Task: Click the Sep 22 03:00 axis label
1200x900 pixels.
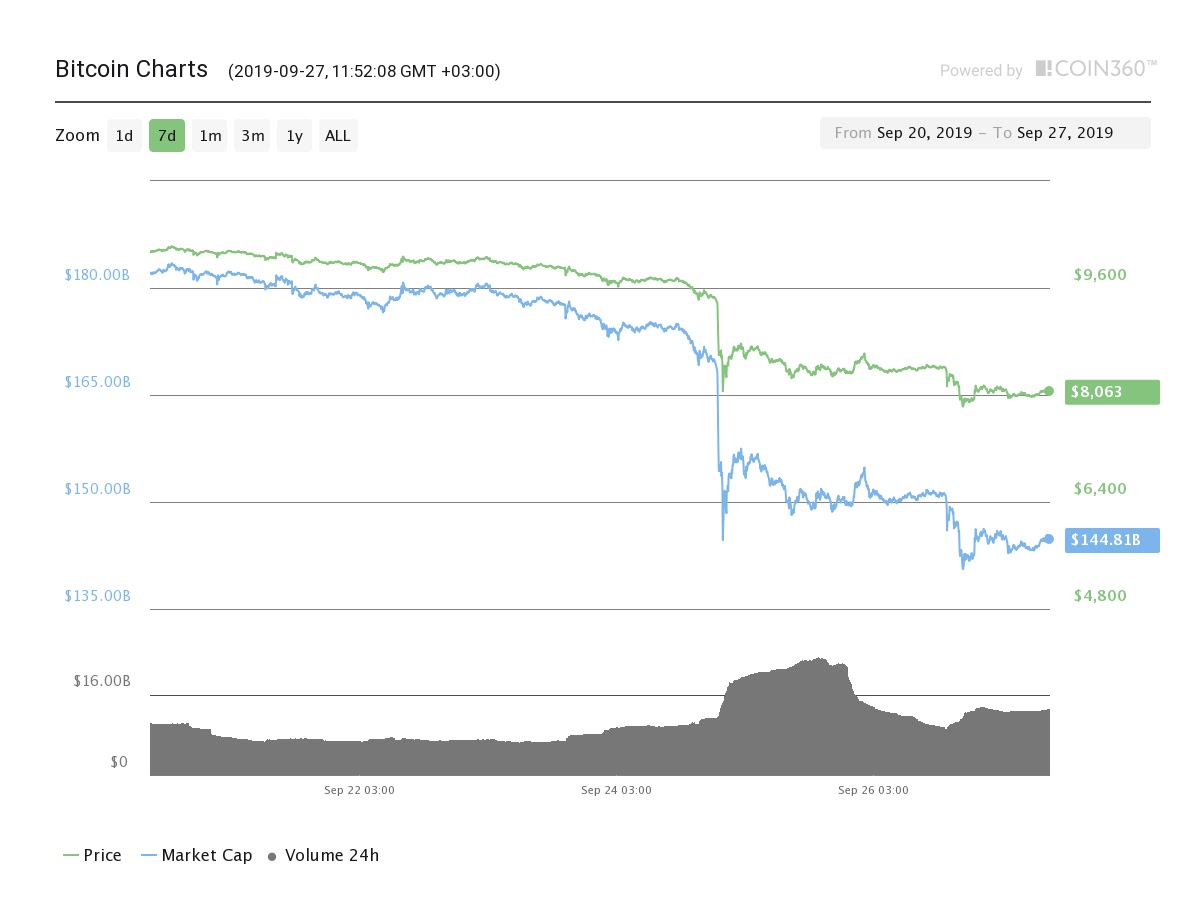Action: click(359, 790)
